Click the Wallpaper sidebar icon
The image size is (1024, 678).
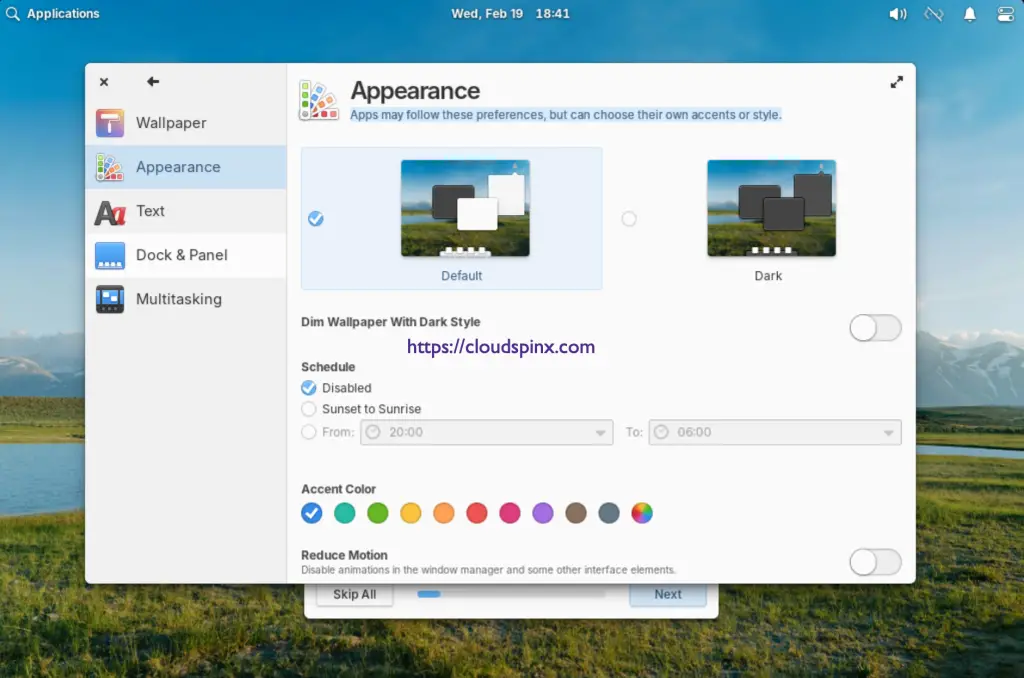point(110,123)
